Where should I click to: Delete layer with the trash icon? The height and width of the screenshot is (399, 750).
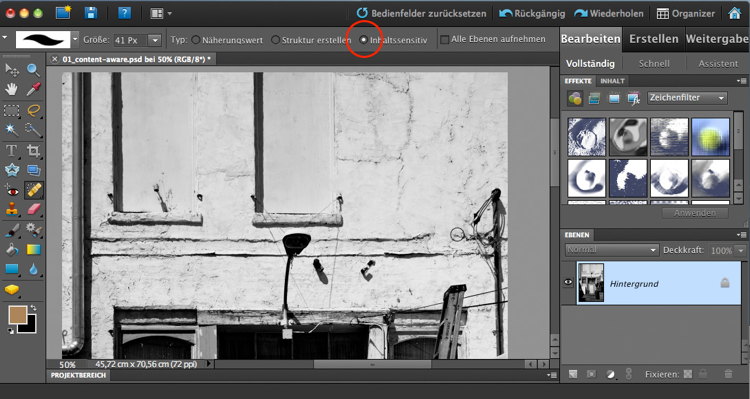[x=728, y=374]
